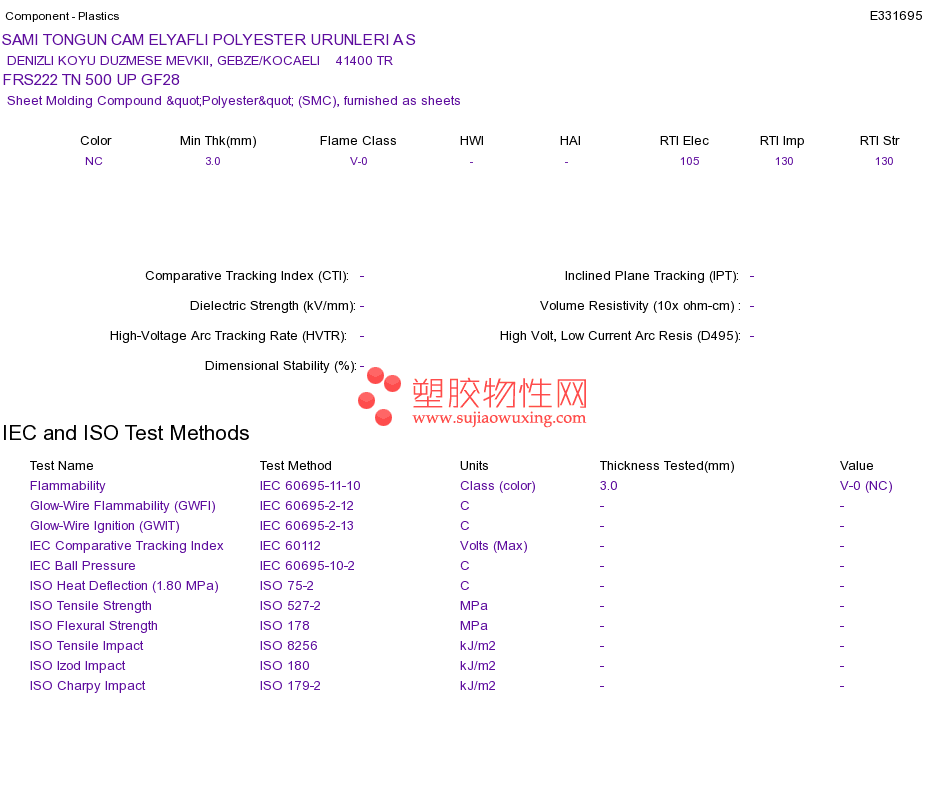Click test method ISO 178
Screen dimensions: 950x800
(285, 626)
